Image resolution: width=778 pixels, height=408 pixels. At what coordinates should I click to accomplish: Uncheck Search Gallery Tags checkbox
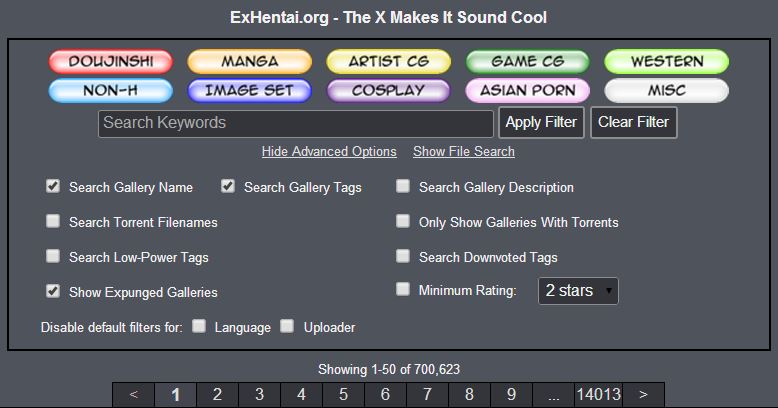228,186
